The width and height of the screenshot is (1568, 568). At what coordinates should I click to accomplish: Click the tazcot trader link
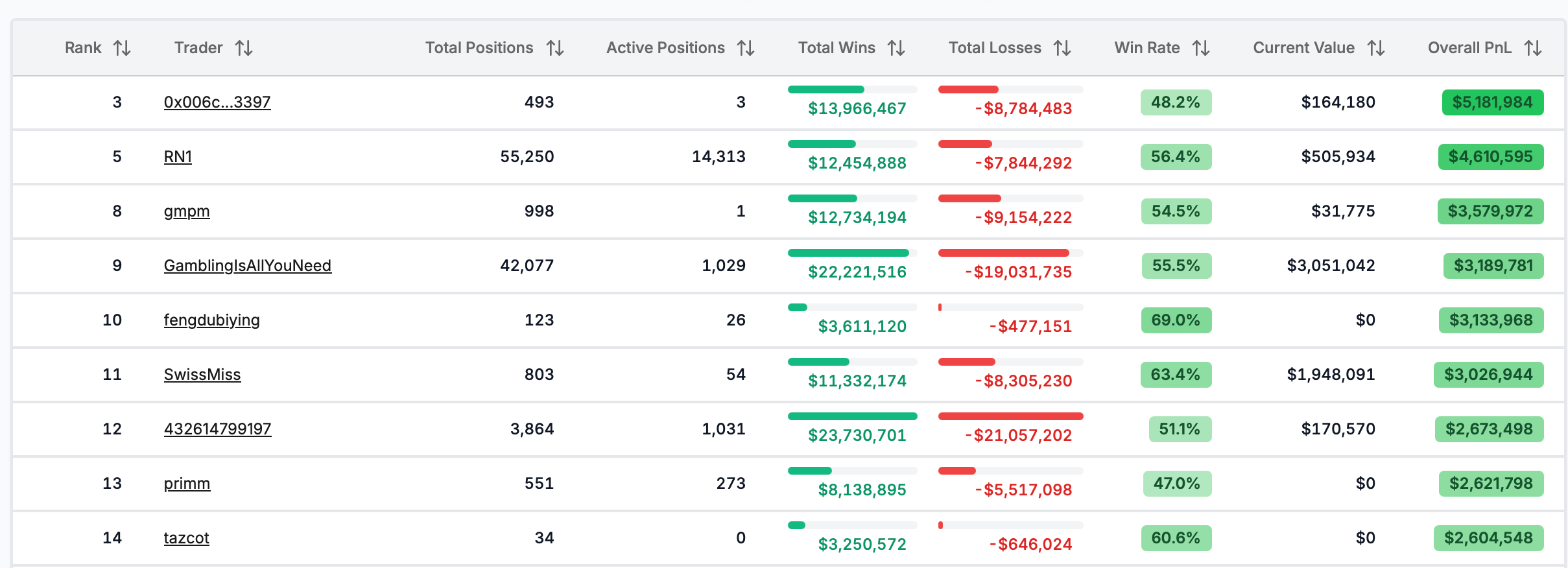click(x=186, y=538)
